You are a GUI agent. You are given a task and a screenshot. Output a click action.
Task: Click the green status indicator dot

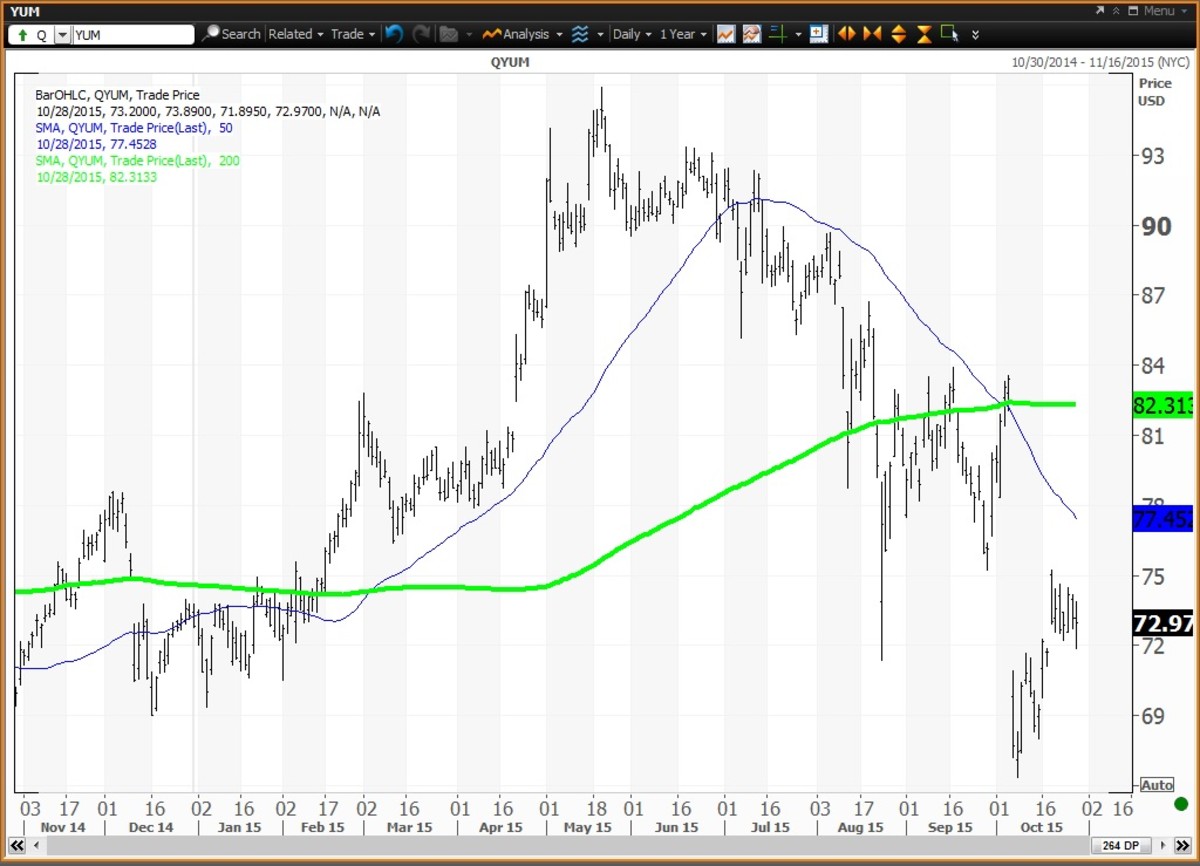click(1180, 803)
